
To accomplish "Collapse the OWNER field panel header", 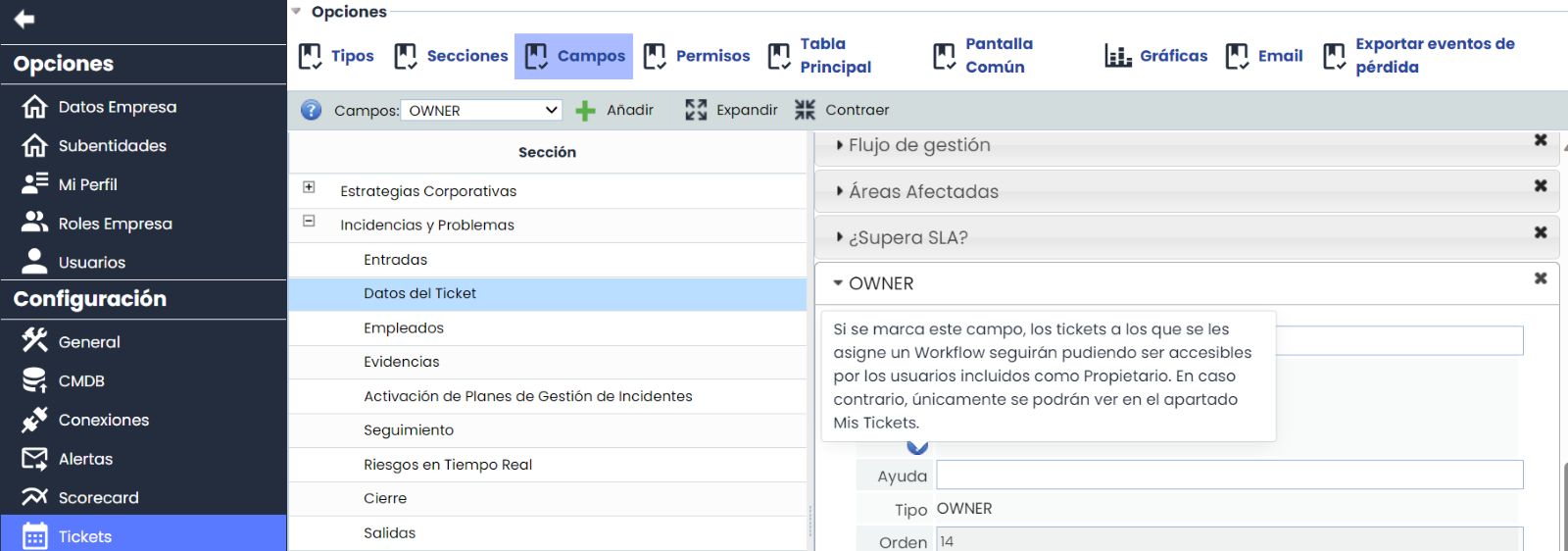I will [880, 283].
